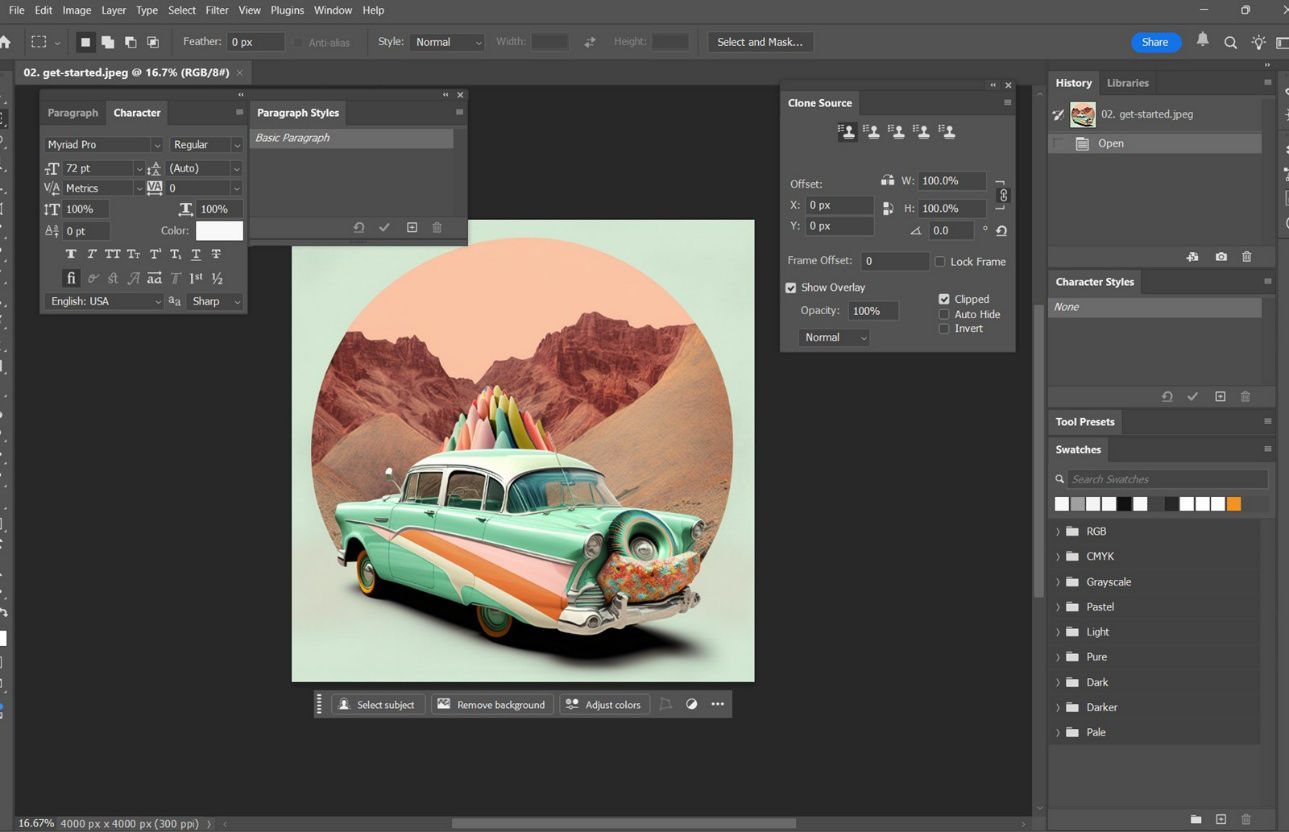Select the second clone source stamp slot
Viewport: 1289px width, 832px height.
click(x=871, y=130)
